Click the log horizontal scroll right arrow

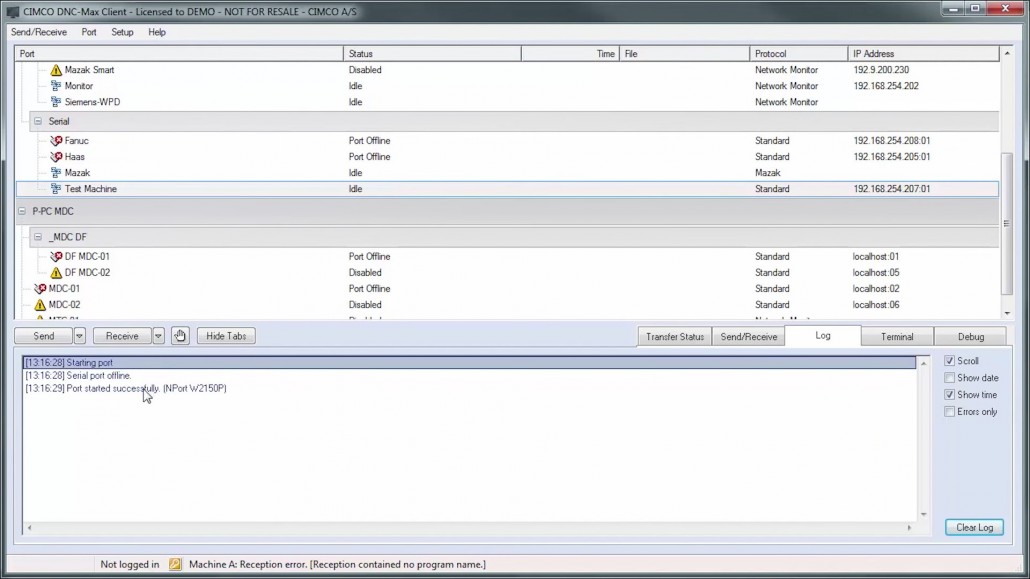click(x=909, y=527)
